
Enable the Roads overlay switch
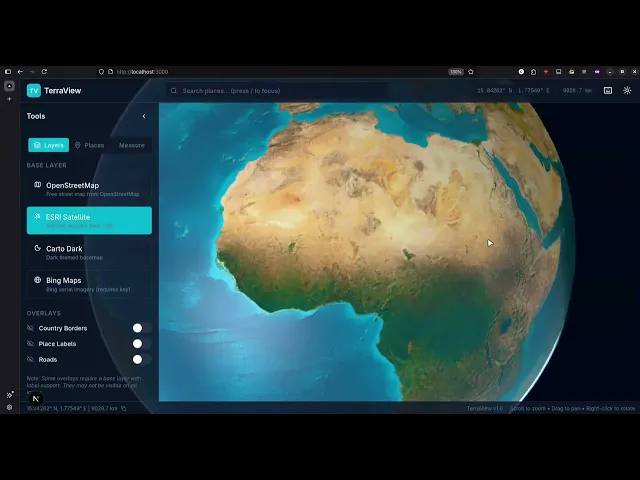tap(142, 360)
